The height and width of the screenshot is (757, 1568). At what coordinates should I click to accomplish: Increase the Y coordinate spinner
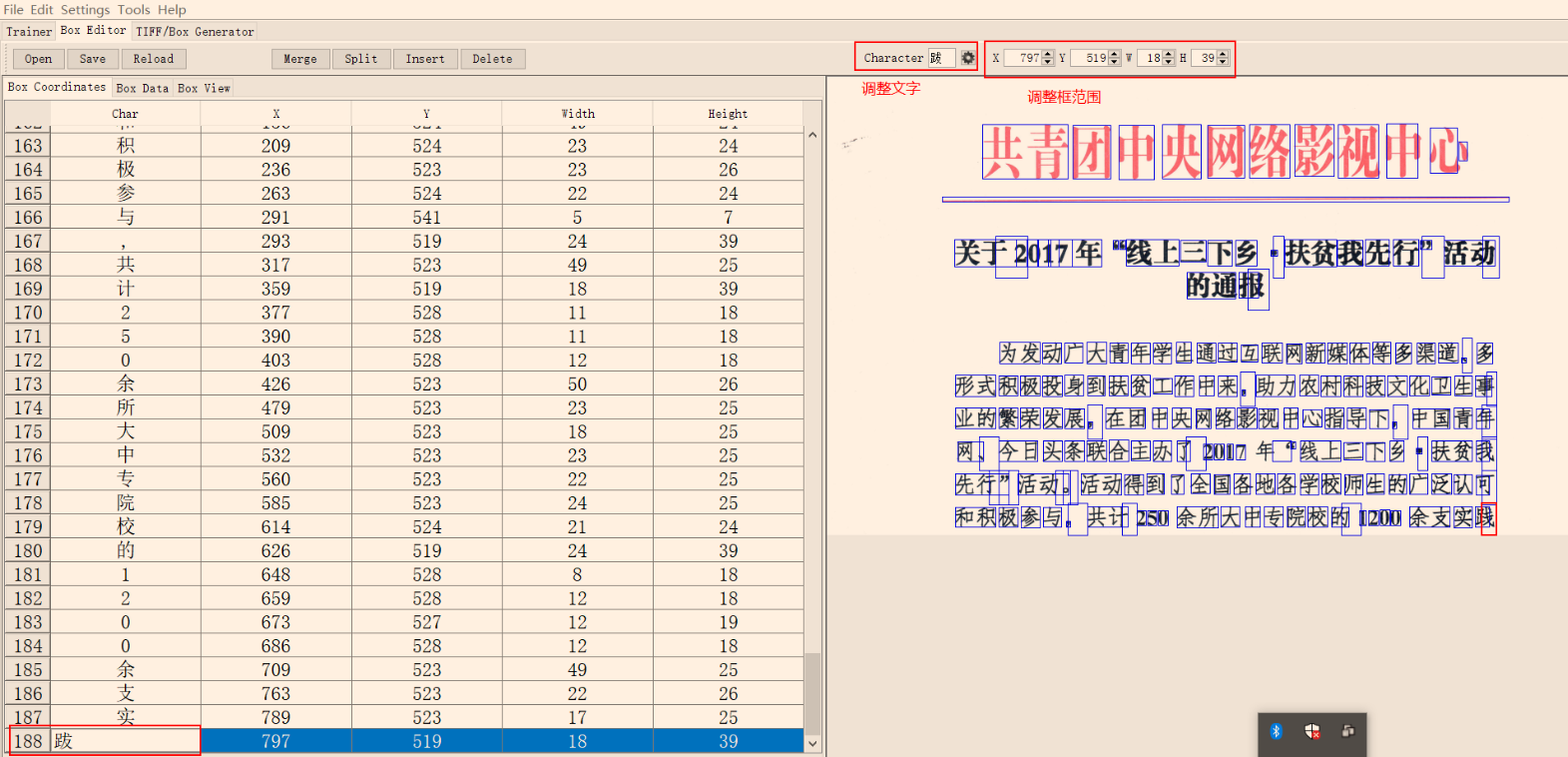1115,54
